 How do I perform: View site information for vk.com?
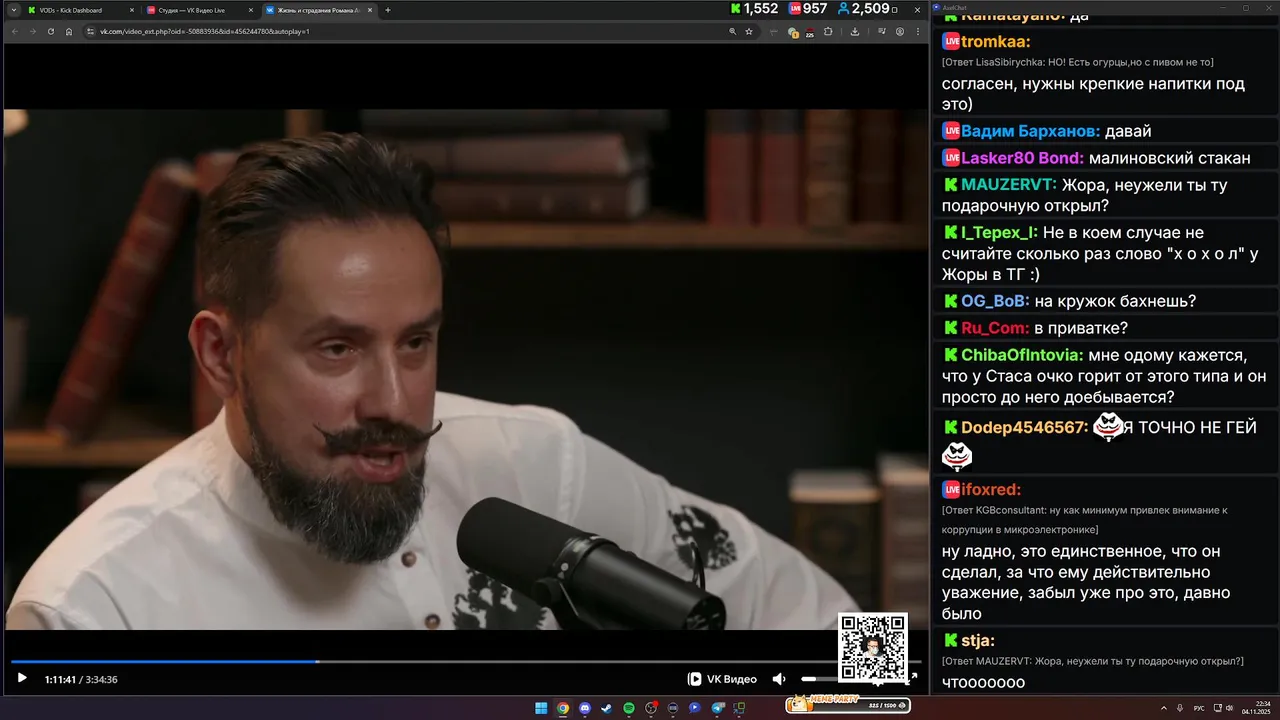(90, 31)
